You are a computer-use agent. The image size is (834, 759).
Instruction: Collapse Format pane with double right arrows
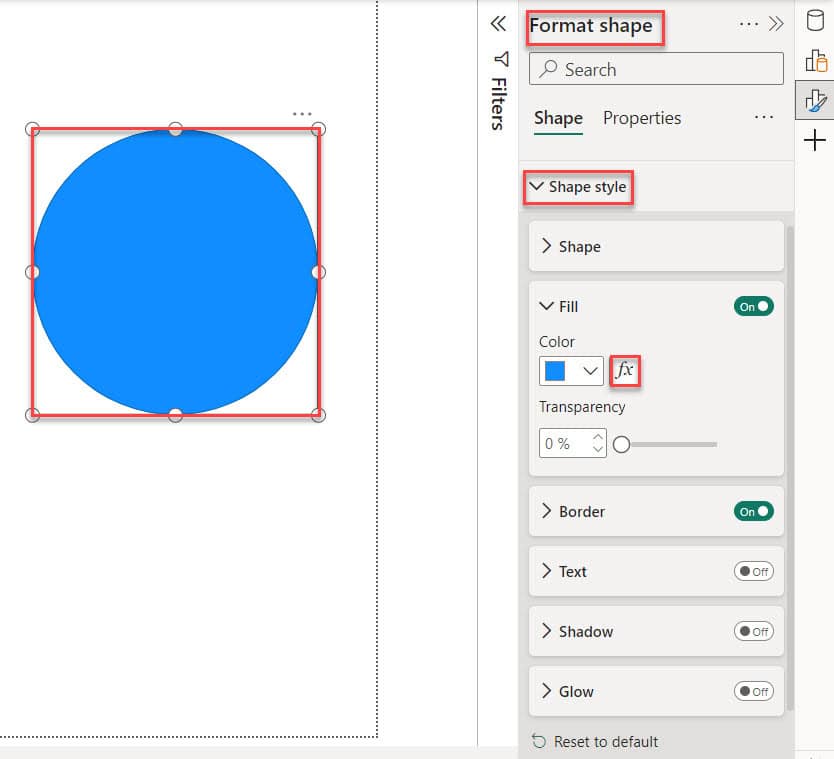click(x=776, y=24)
